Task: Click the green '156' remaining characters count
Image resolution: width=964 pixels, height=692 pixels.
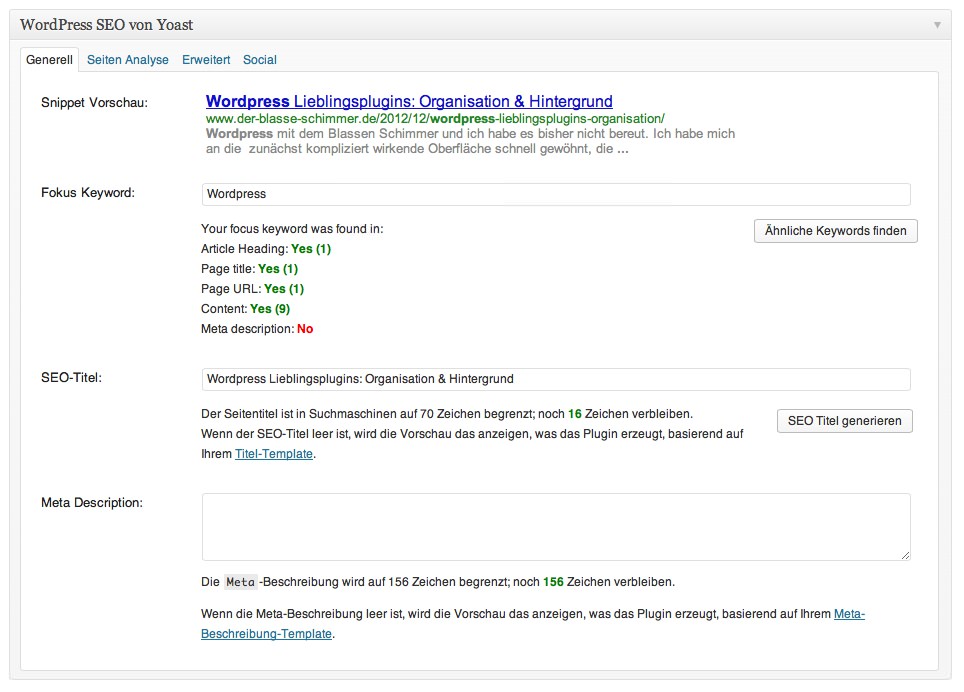Action: coord(553,582)
